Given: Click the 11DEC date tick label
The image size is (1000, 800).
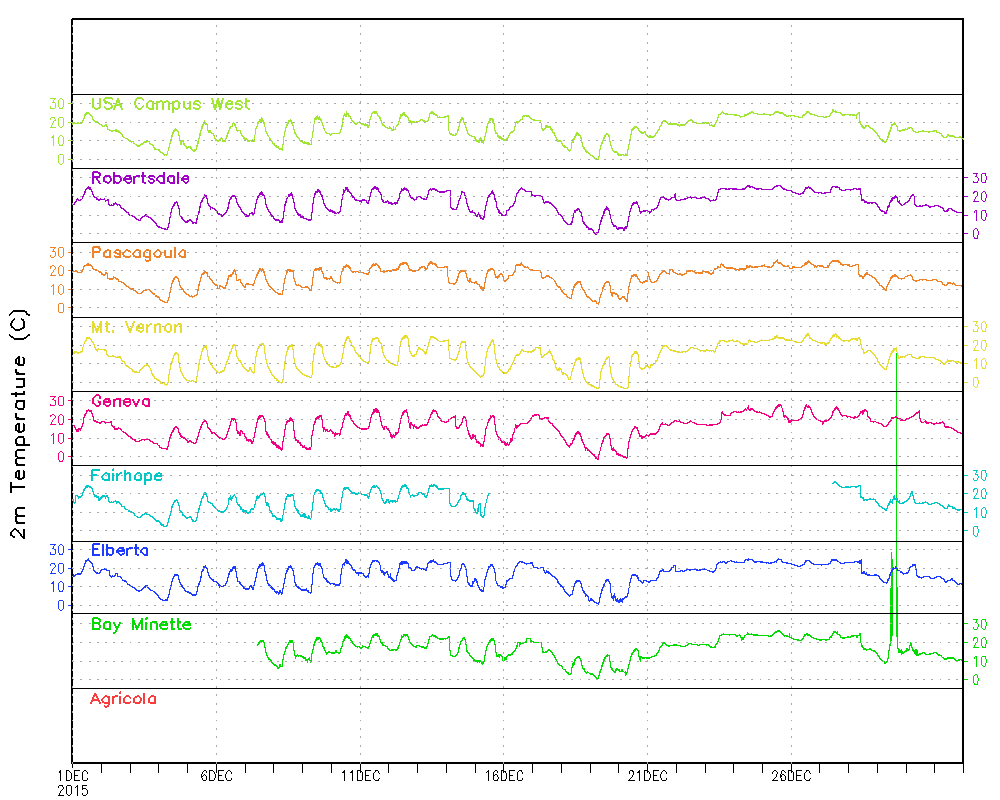Looking at the screenshot, I should tap(360, 776).
